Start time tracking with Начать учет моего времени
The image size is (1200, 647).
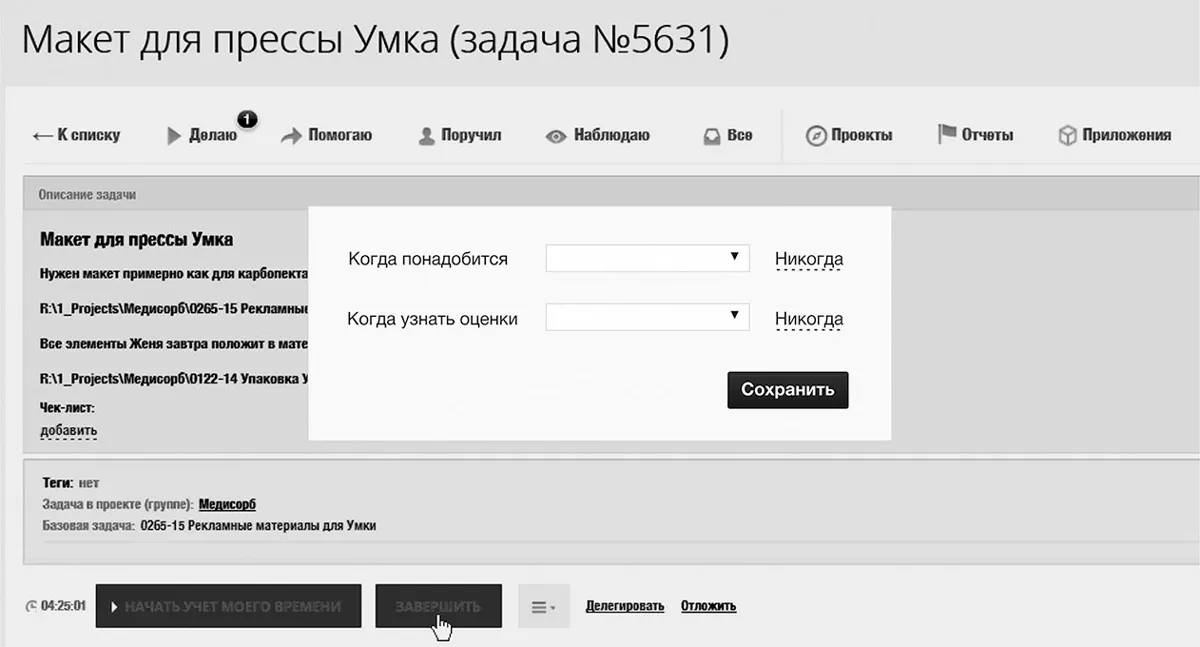click(x=228, y=606)
